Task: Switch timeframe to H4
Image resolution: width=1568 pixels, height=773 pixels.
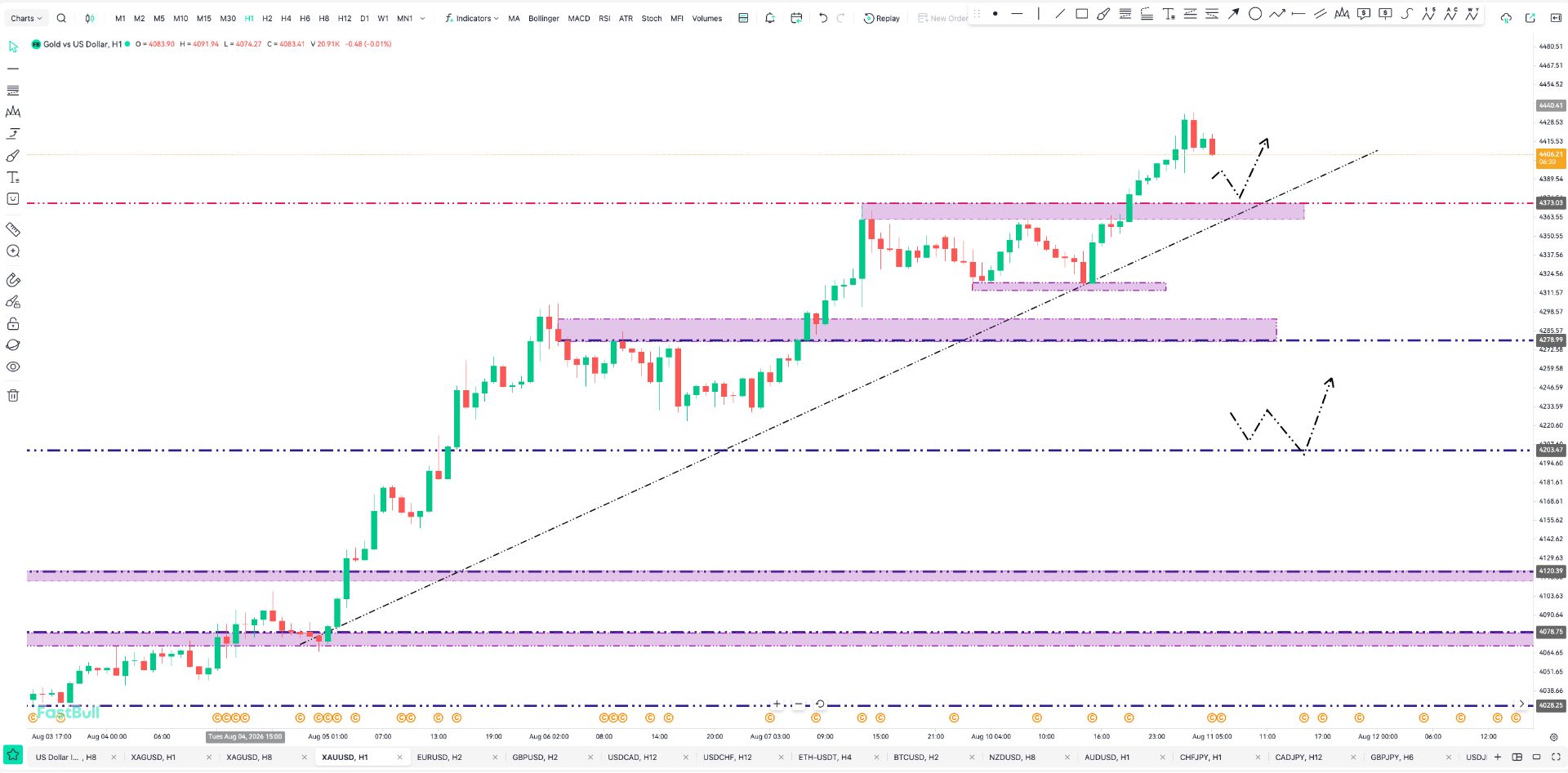Action: click(286, 18)
